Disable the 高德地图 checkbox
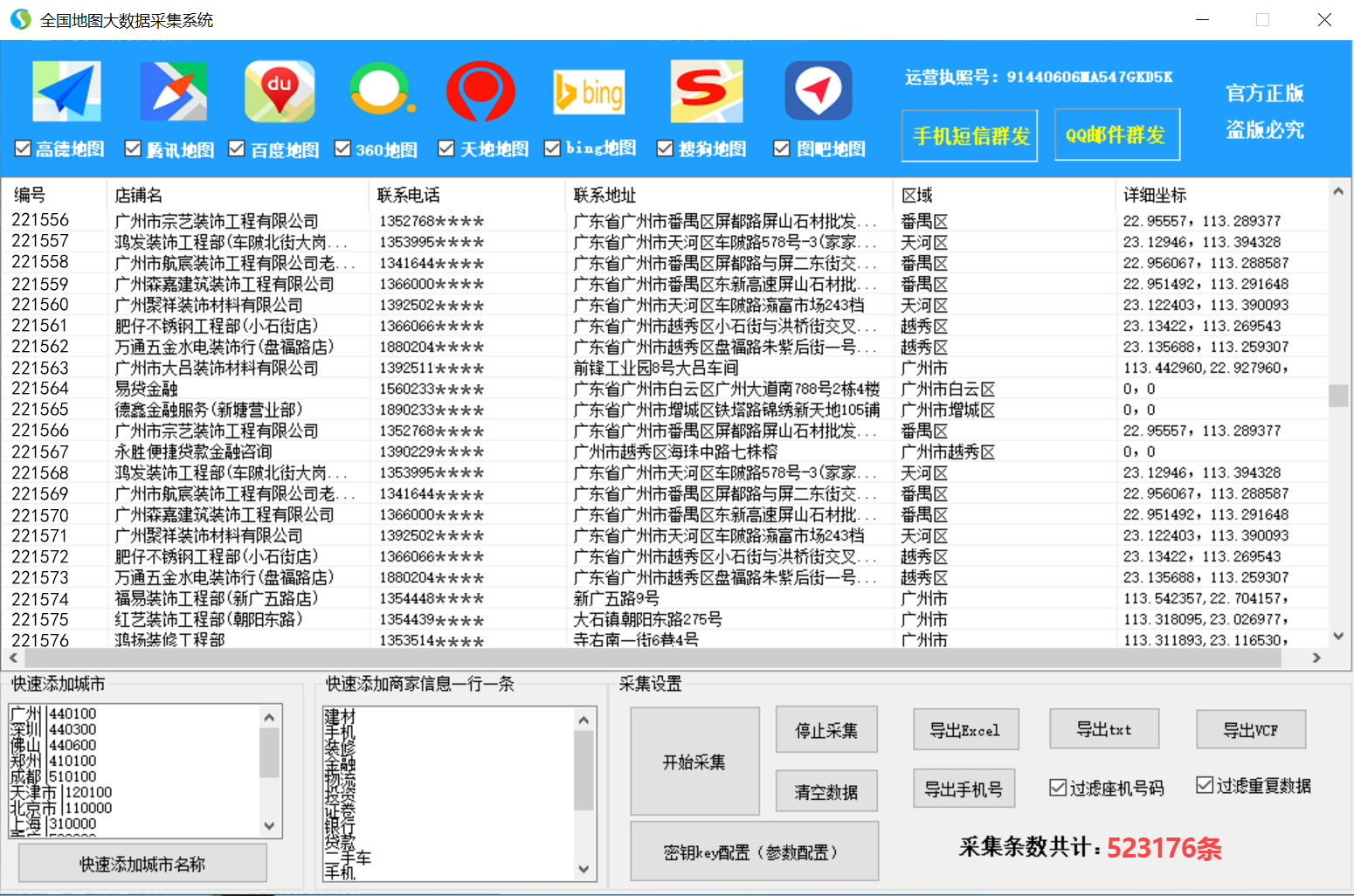The image size is (1354, 896). point(22,148)
